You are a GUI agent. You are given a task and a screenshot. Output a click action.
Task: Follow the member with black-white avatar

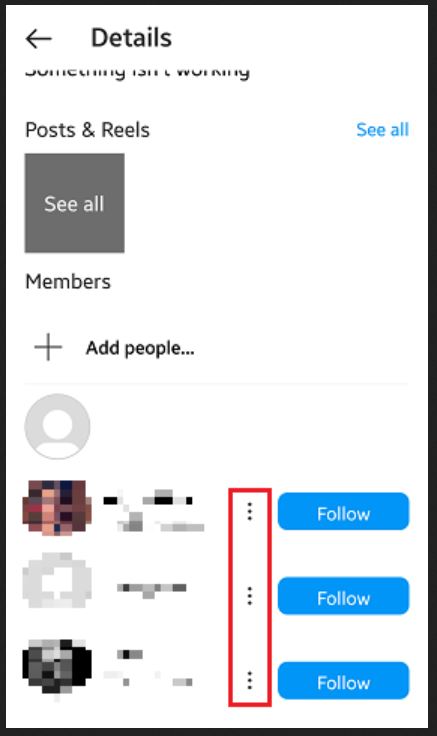(x=344, y=680)
